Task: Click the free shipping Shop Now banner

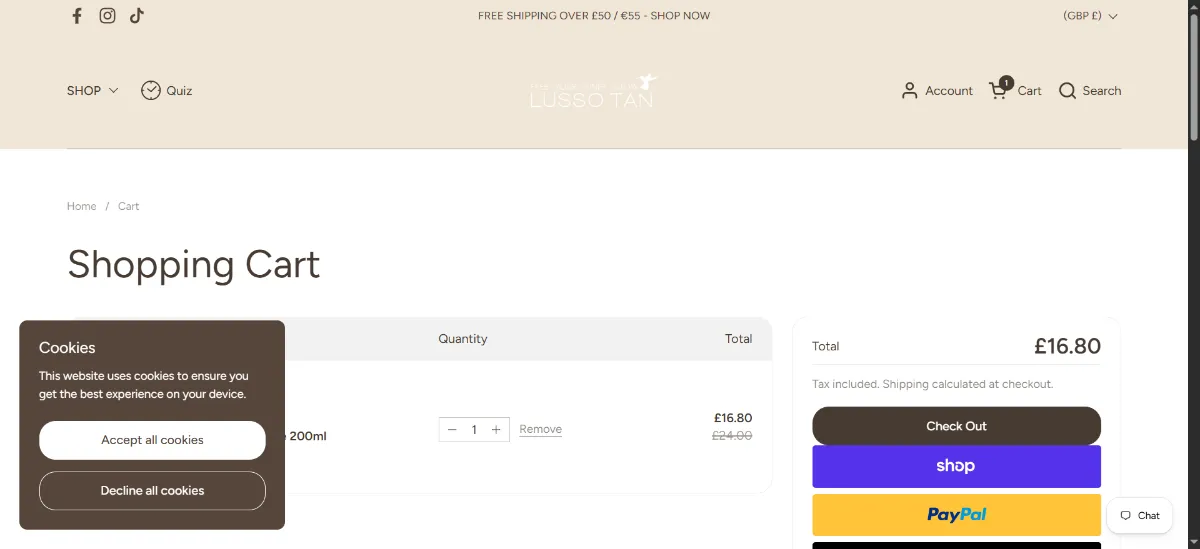Action: pyautogui.click(x=594, y=16)
